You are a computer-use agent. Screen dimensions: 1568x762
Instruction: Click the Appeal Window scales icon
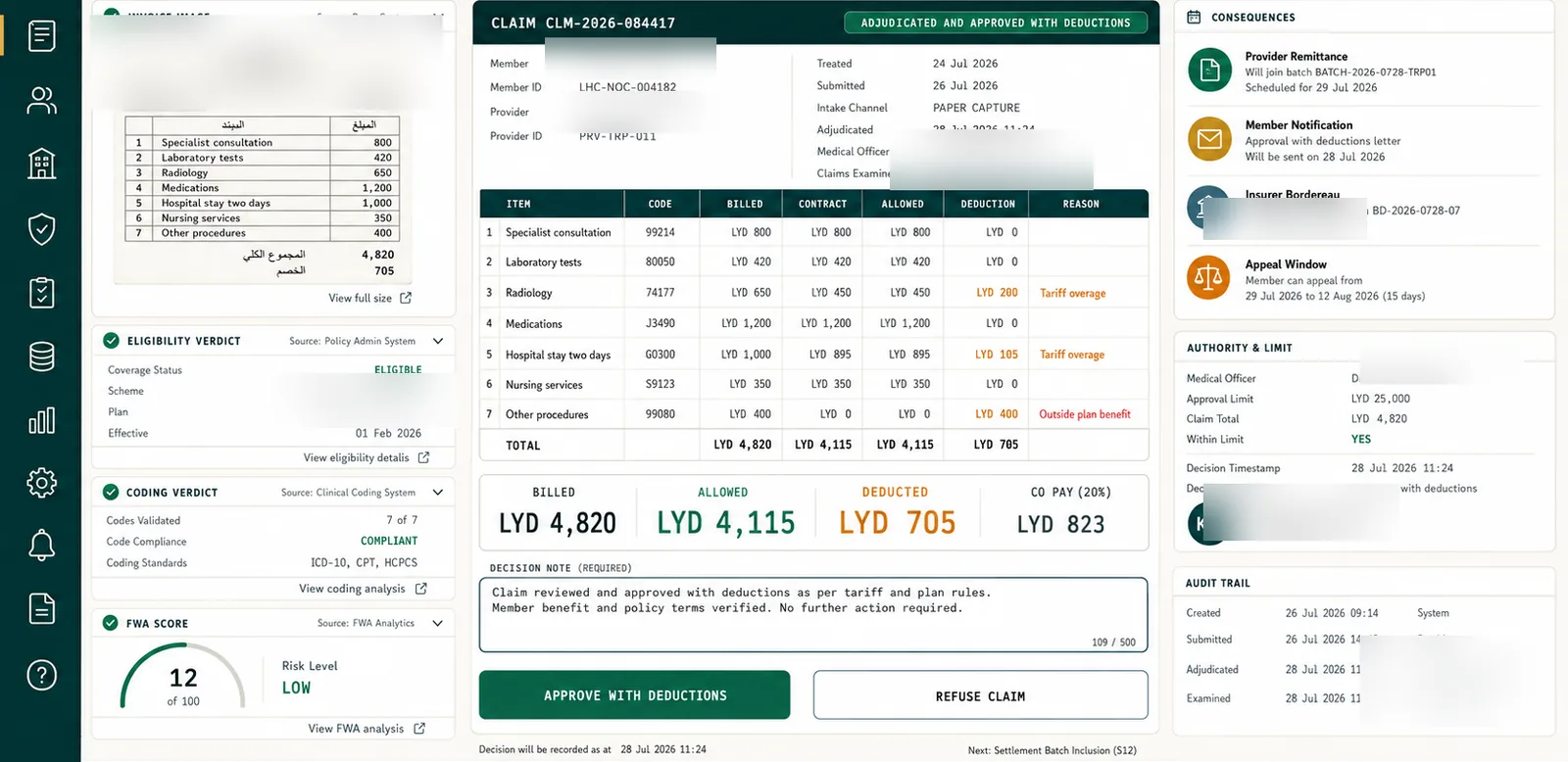1208,278
